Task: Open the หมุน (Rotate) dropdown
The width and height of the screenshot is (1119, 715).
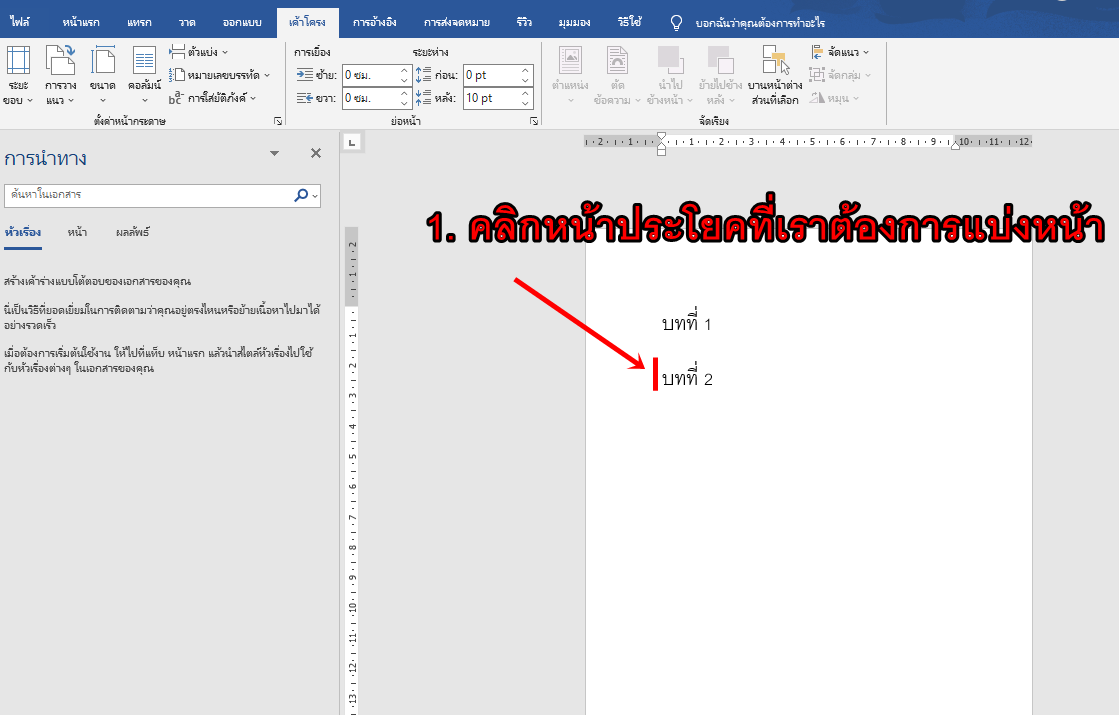Action: tap(834, 98)
